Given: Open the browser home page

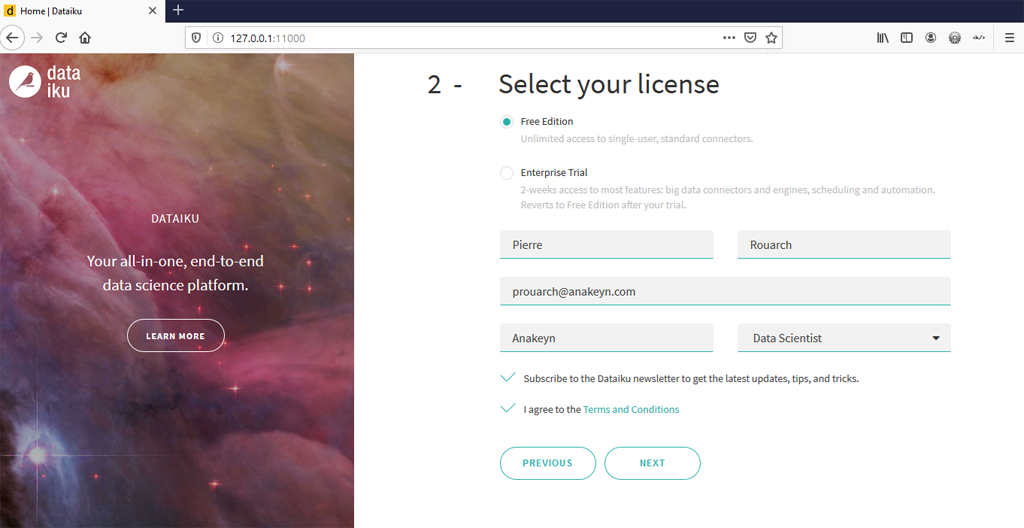Looking at the screenshot, I should pos(85,38).
